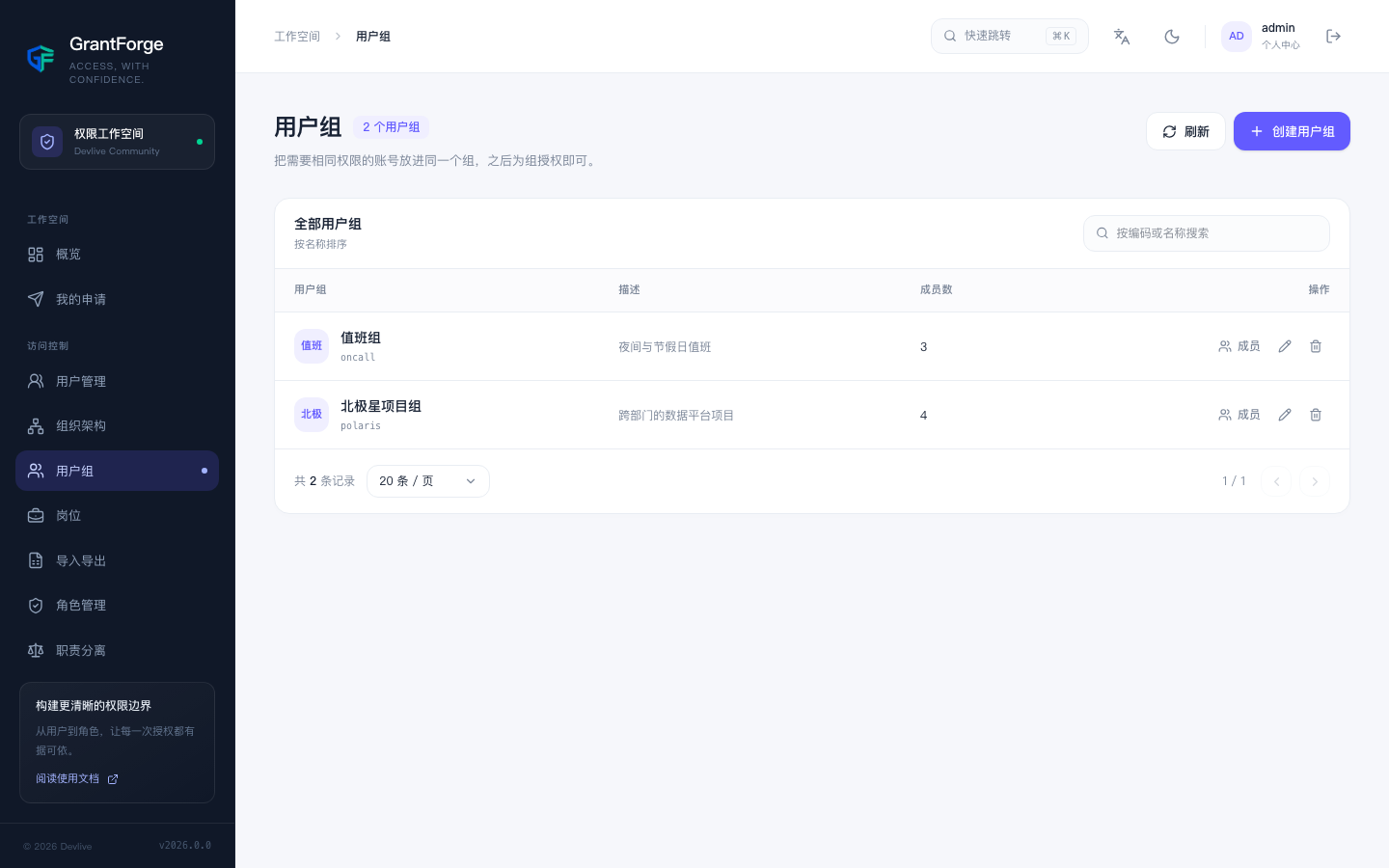The image size is (1389, 868).
Task: Open 角色管理 in the sidebar
Action: pos(117,606)
